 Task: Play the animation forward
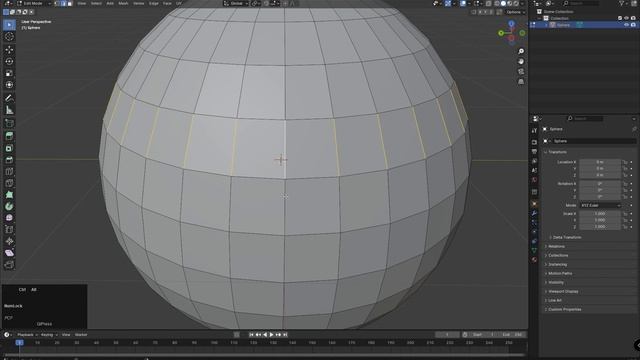(x=271, y=335)
